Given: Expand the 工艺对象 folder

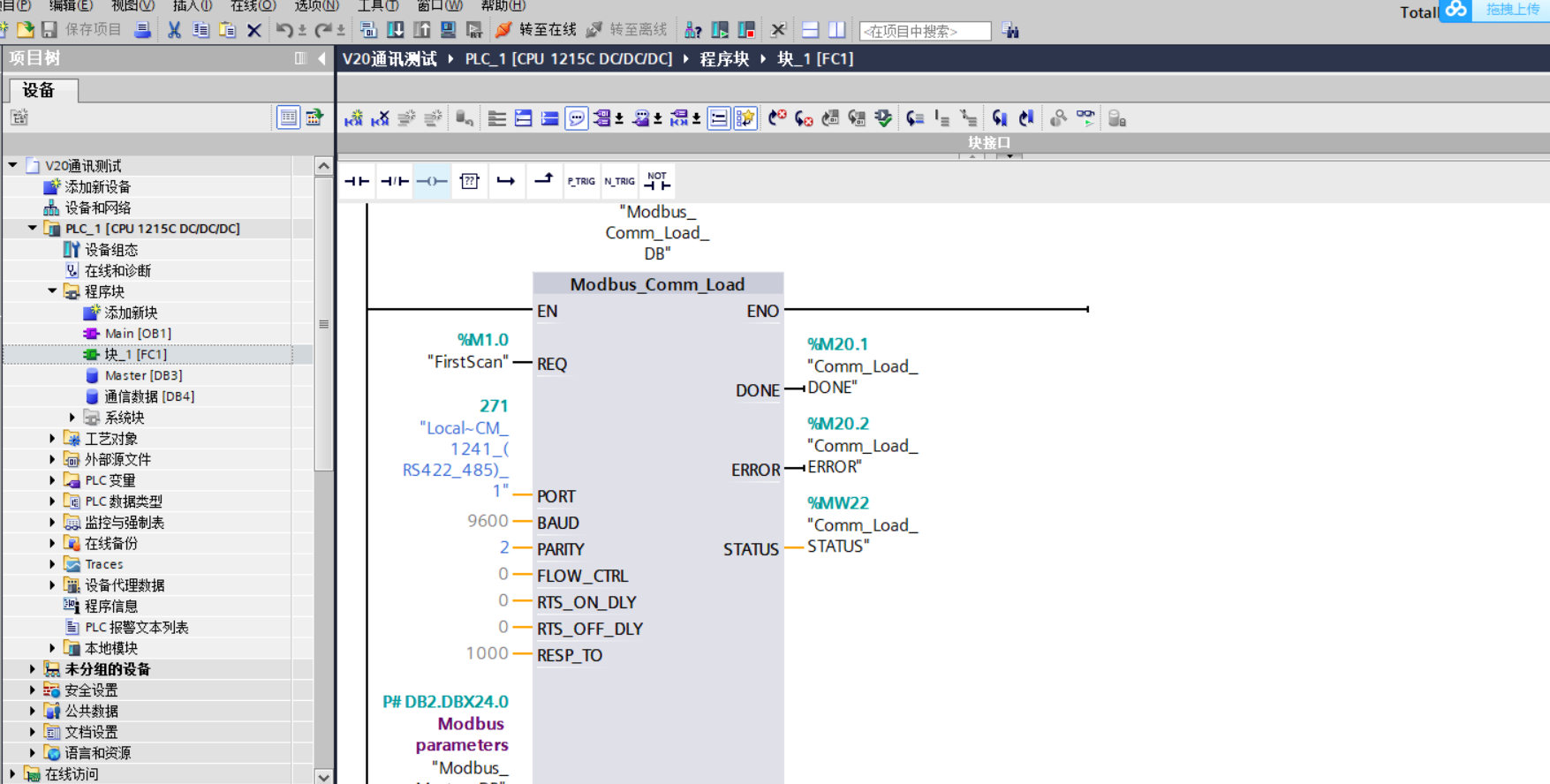Looking at the screenshot, I should coord(52,438).
